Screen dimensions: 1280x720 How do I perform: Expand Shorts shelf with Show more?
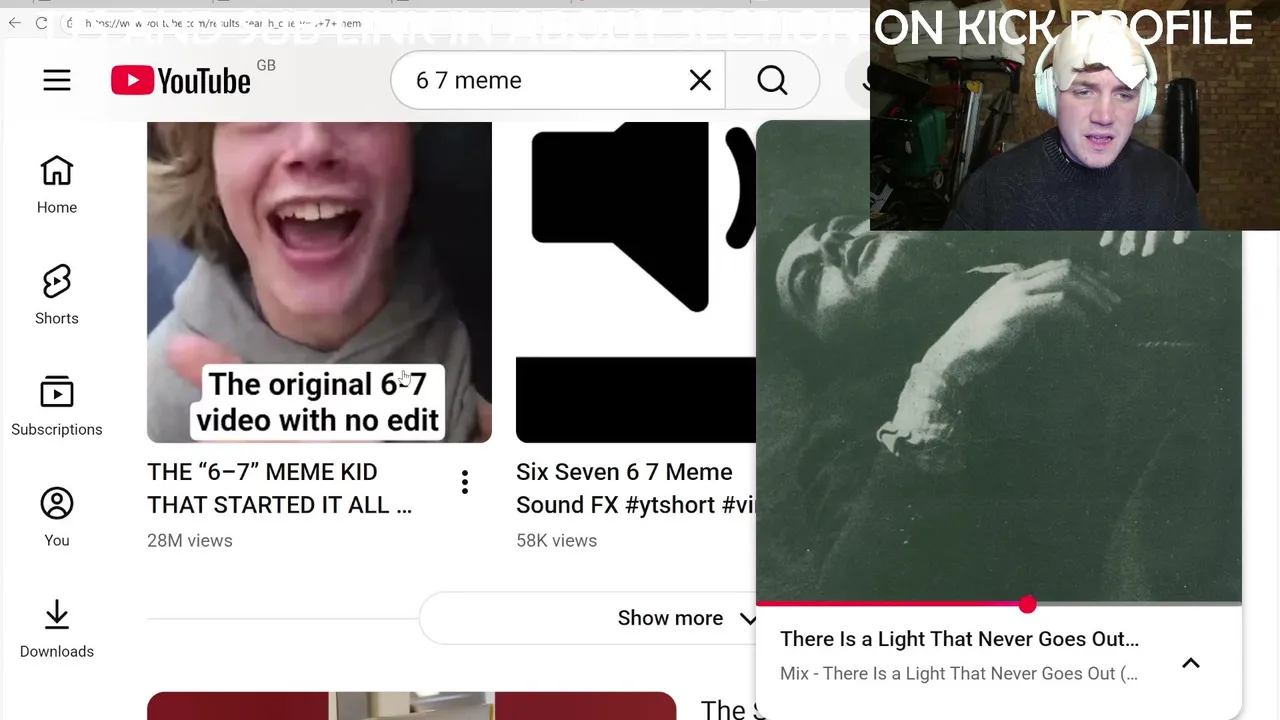[588, 618]
